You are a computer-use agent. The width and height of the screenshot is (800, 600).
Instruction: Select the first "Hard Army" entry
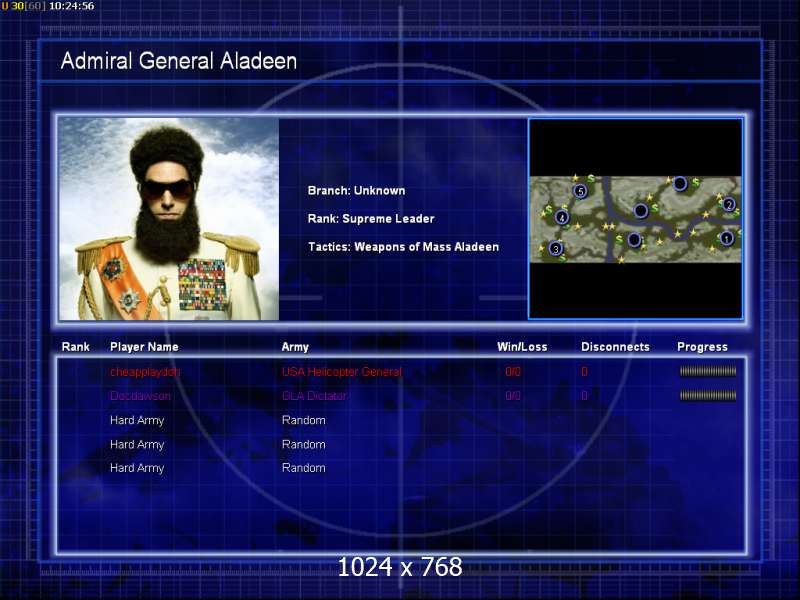(x=137, y=420)
